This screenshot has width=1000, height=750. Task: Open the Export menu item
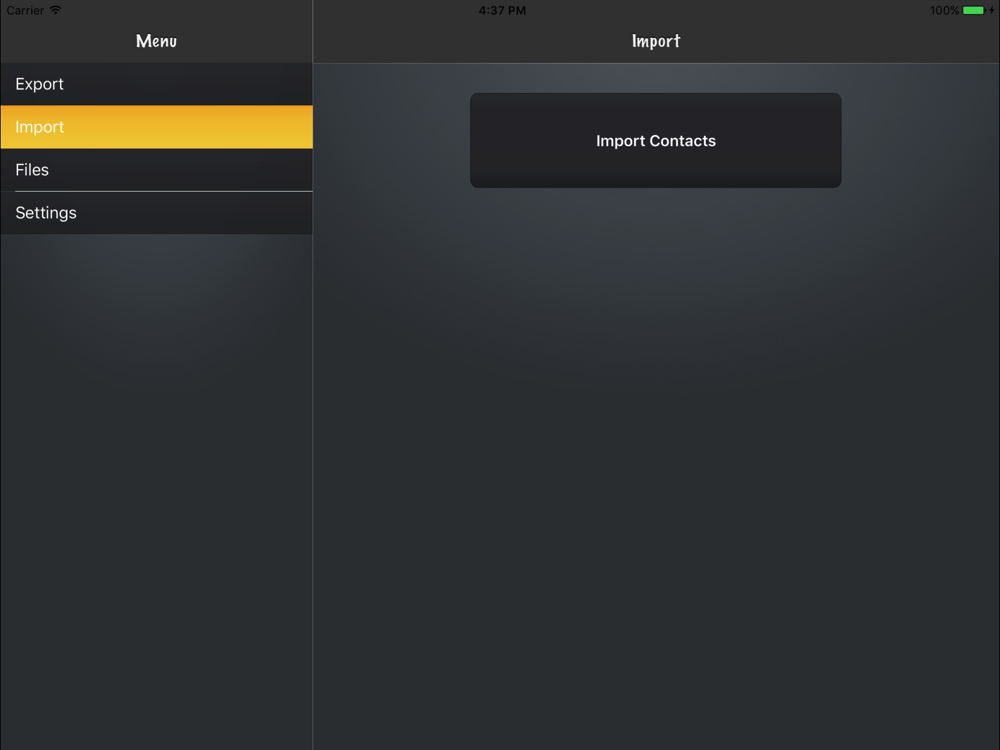tap(156, 84)
